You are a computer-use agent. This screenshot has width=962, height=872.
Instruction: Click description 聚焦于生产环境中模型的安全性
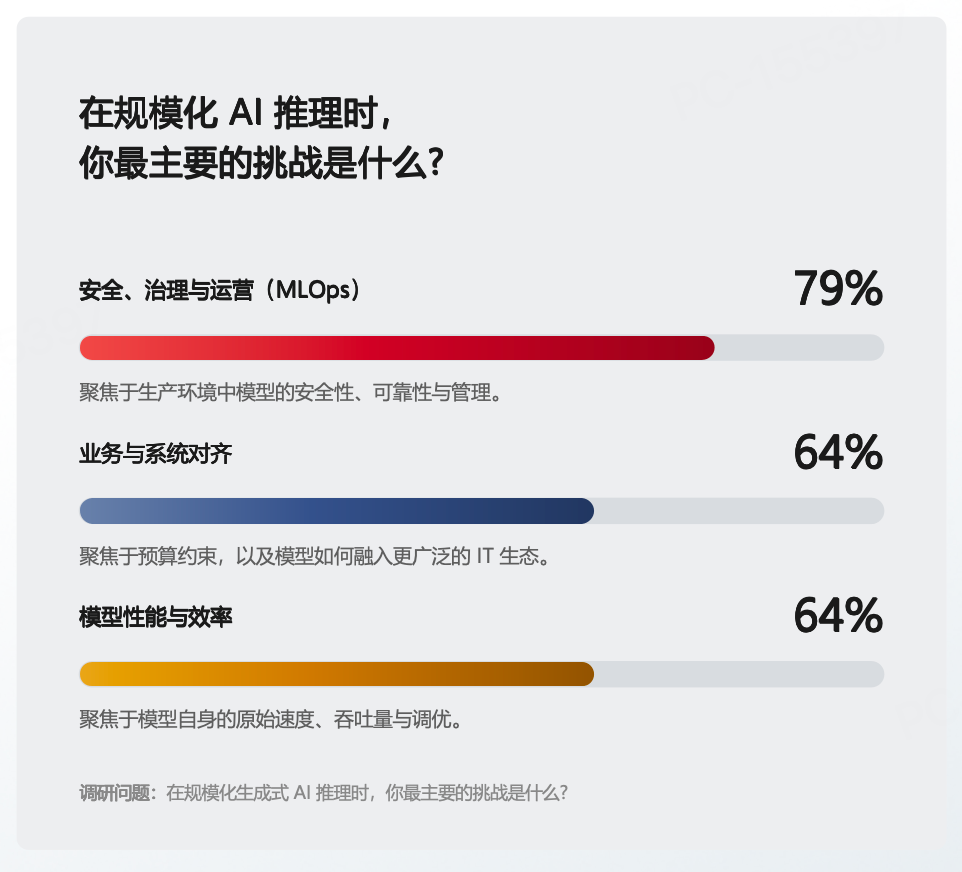point(291,393)
